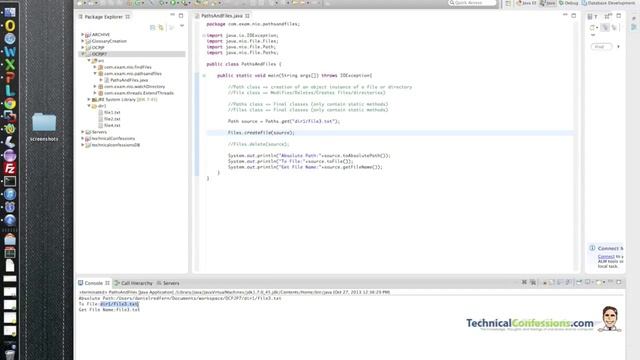Viewport: 640px width, 360px height.
Task: Click the public class PathsAndFiles declaration
Action: 244,64
